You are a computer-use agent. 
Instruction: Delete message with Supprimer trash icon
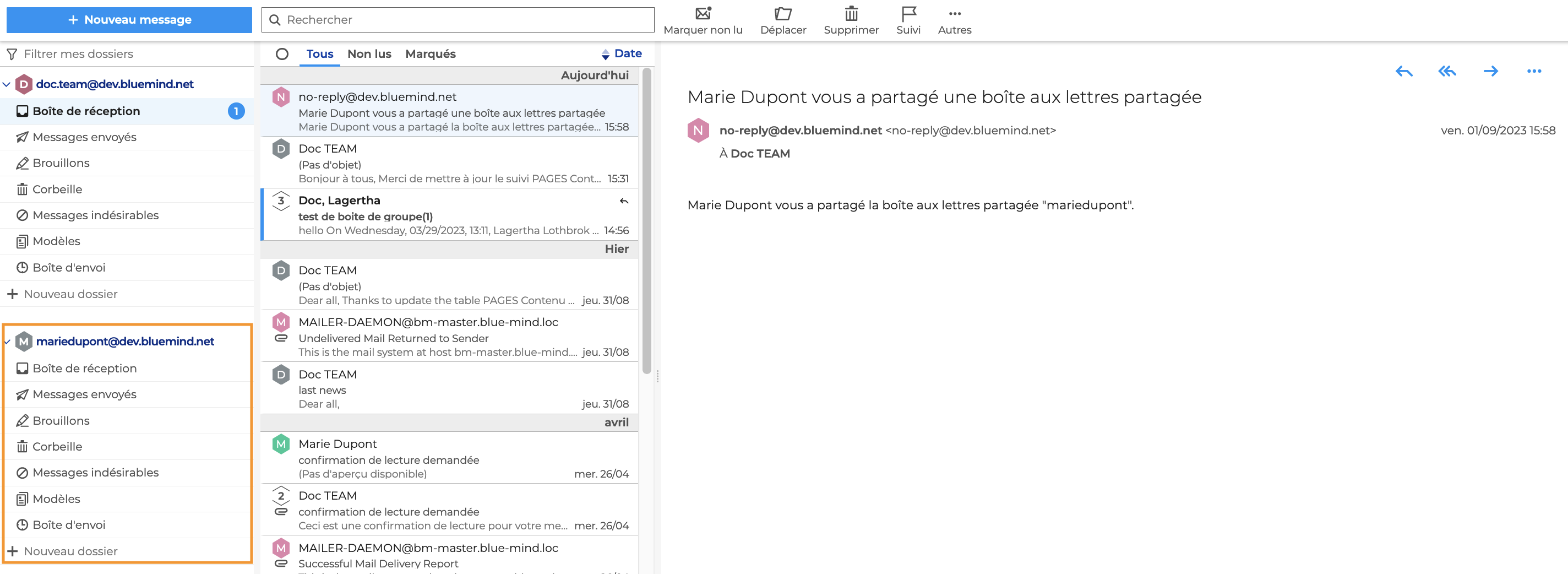[x=851, y=13]
